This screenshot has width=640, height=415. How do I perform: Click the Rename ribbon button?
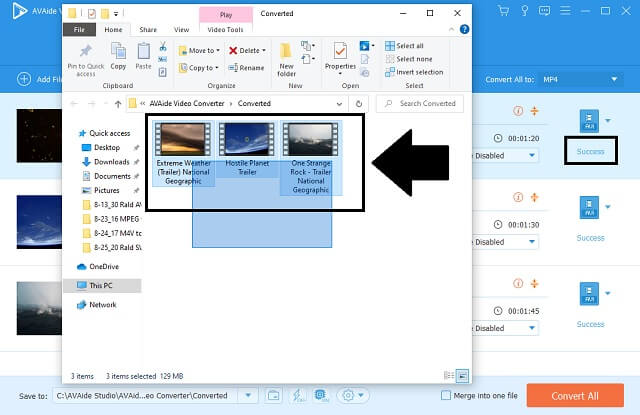coord(247,68)
